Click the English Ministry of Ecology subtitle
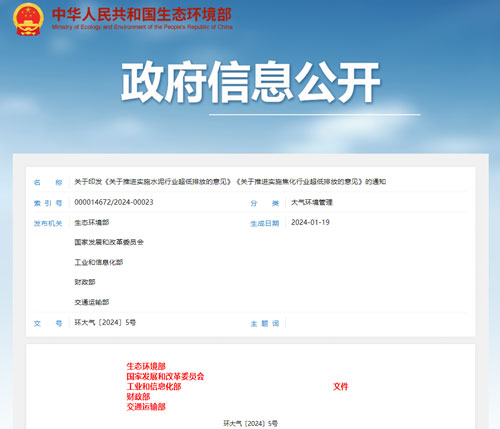The width and height of the screenshot is (500, 429). [x=142, y=27]
